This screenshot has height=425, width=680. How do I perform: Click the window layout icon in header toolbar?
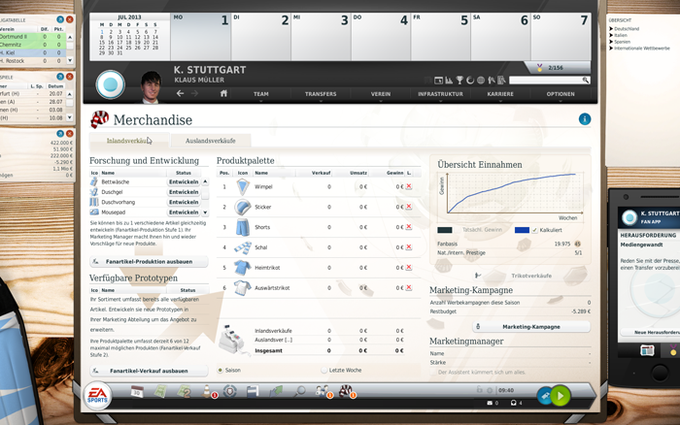tap(438, 80)
